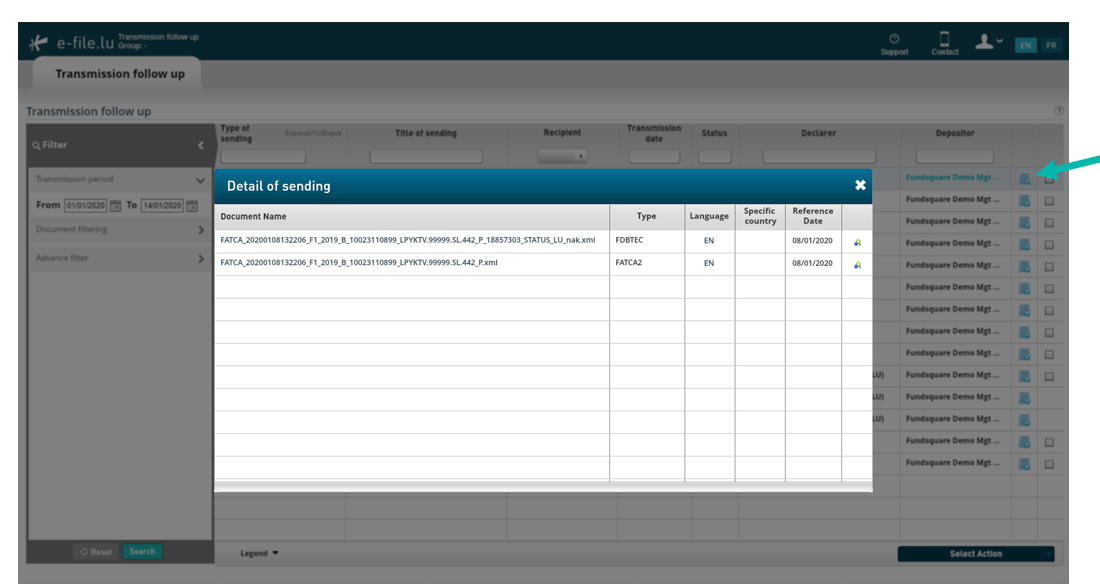Open the Support help icon

(894, 44)
